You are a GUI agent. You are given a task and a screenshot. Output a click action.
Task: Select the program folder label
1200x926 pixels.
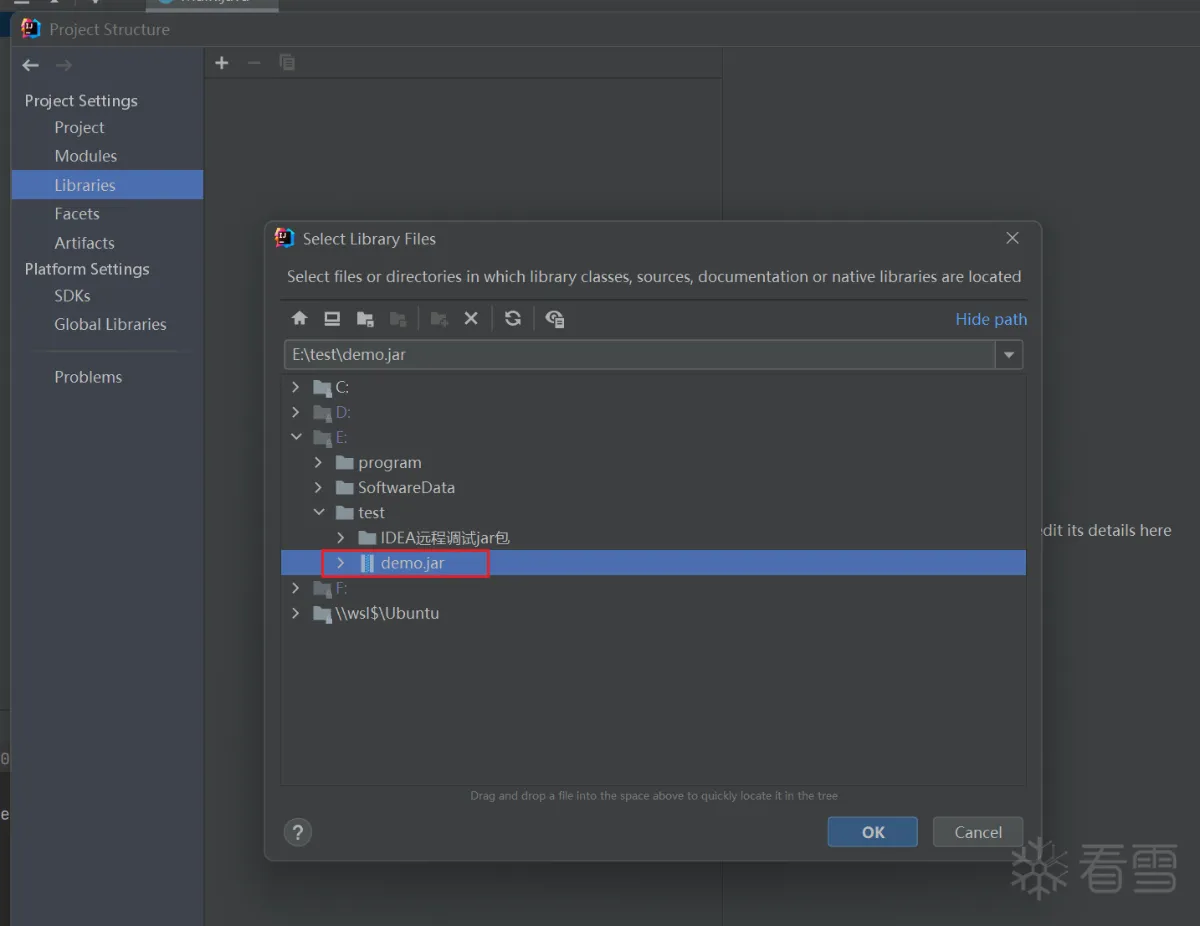390,463
